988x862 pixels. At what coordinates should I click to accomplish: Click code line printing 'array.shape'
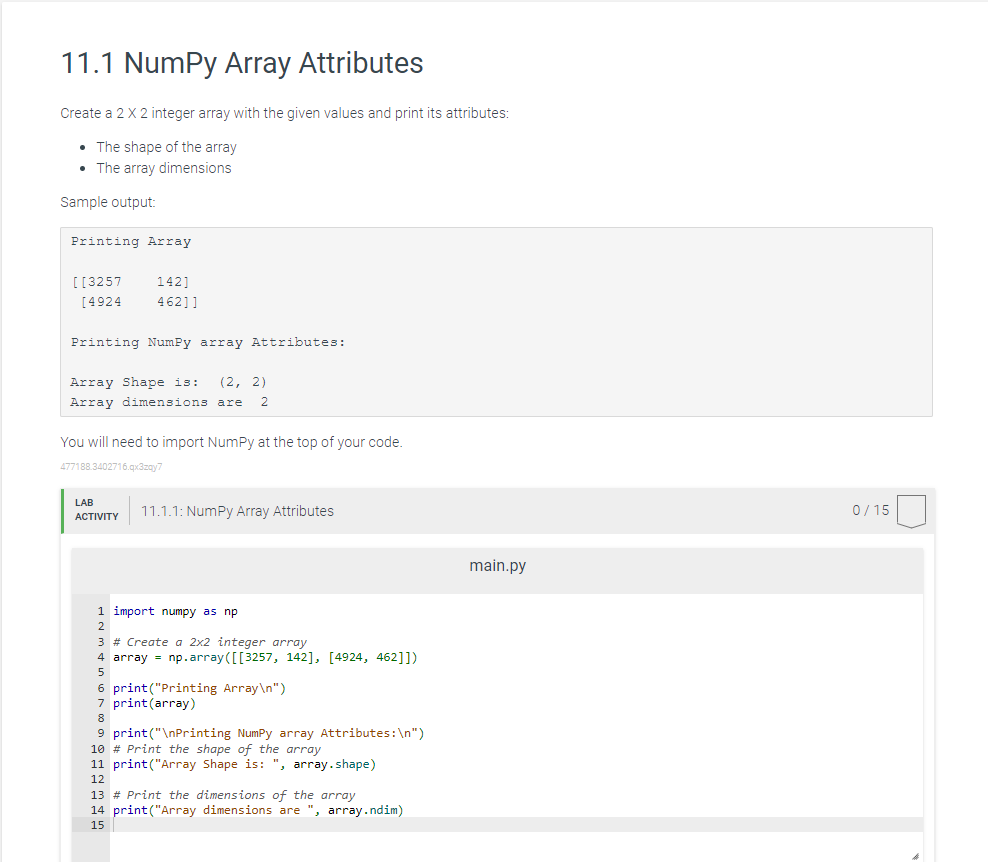244,764
